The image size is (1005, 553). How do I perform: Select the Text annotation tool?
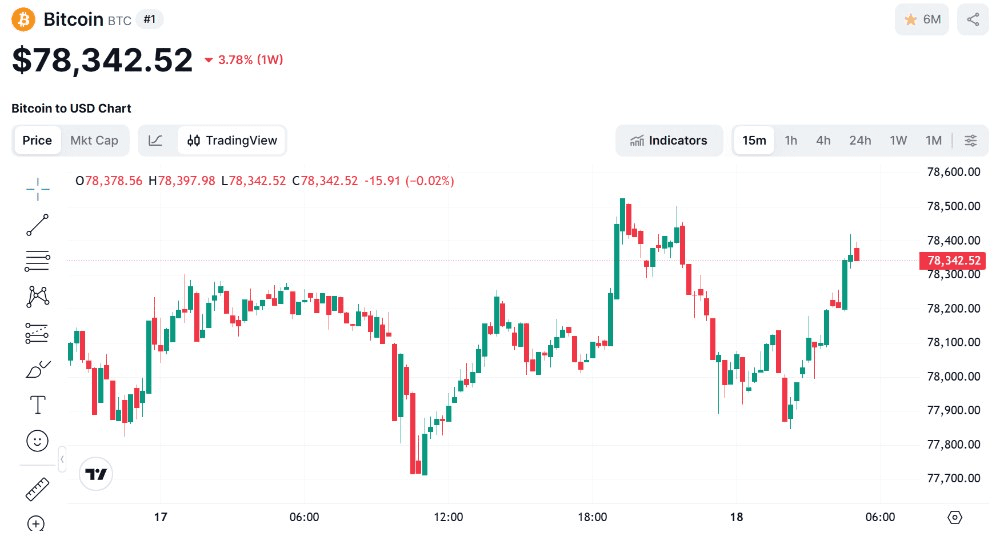(x=37, y=405)
